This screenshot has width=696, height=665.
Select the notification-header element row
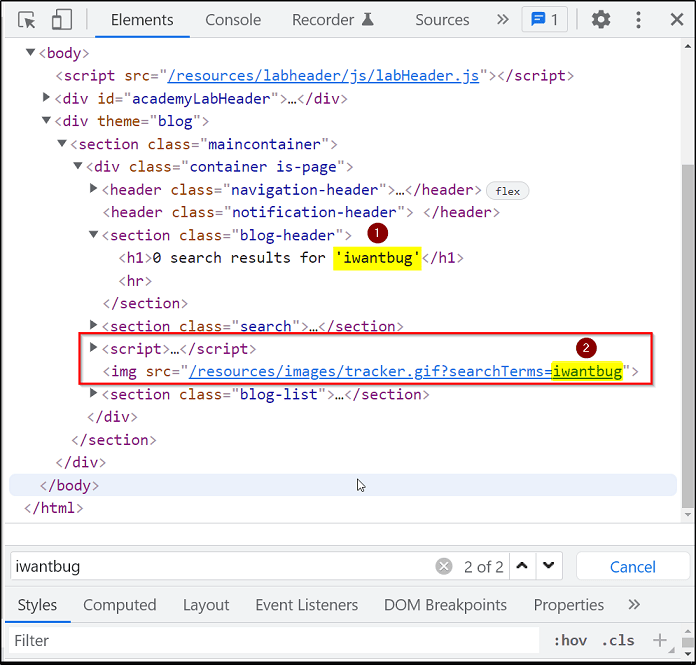[301, 212]
